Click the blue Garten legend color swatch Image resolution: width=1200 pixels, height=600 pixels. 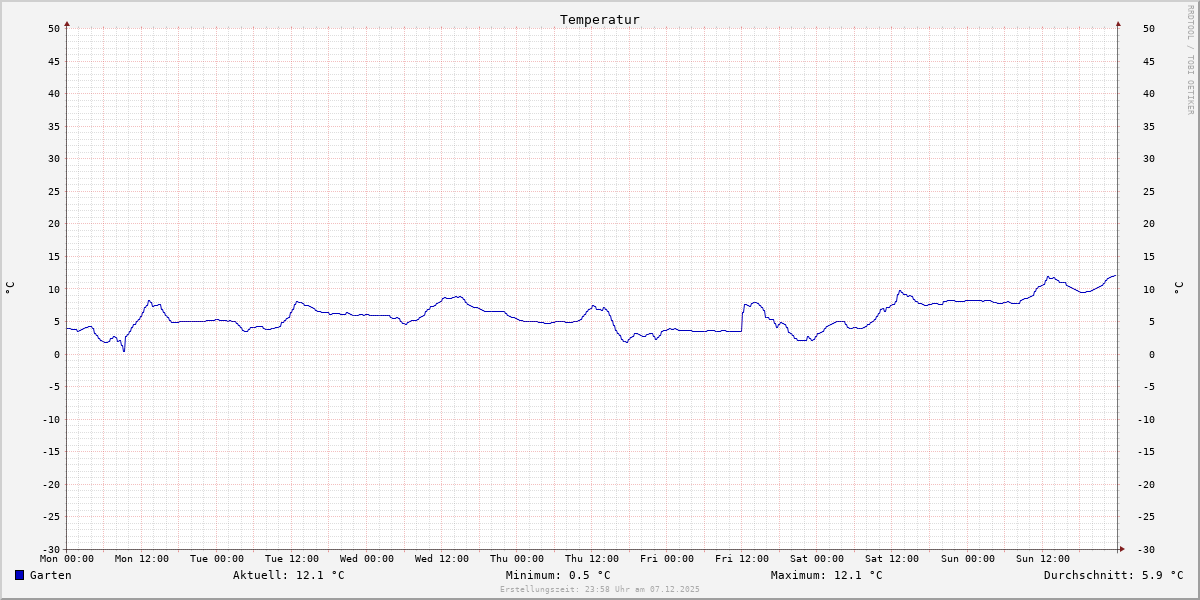point(19,575)
